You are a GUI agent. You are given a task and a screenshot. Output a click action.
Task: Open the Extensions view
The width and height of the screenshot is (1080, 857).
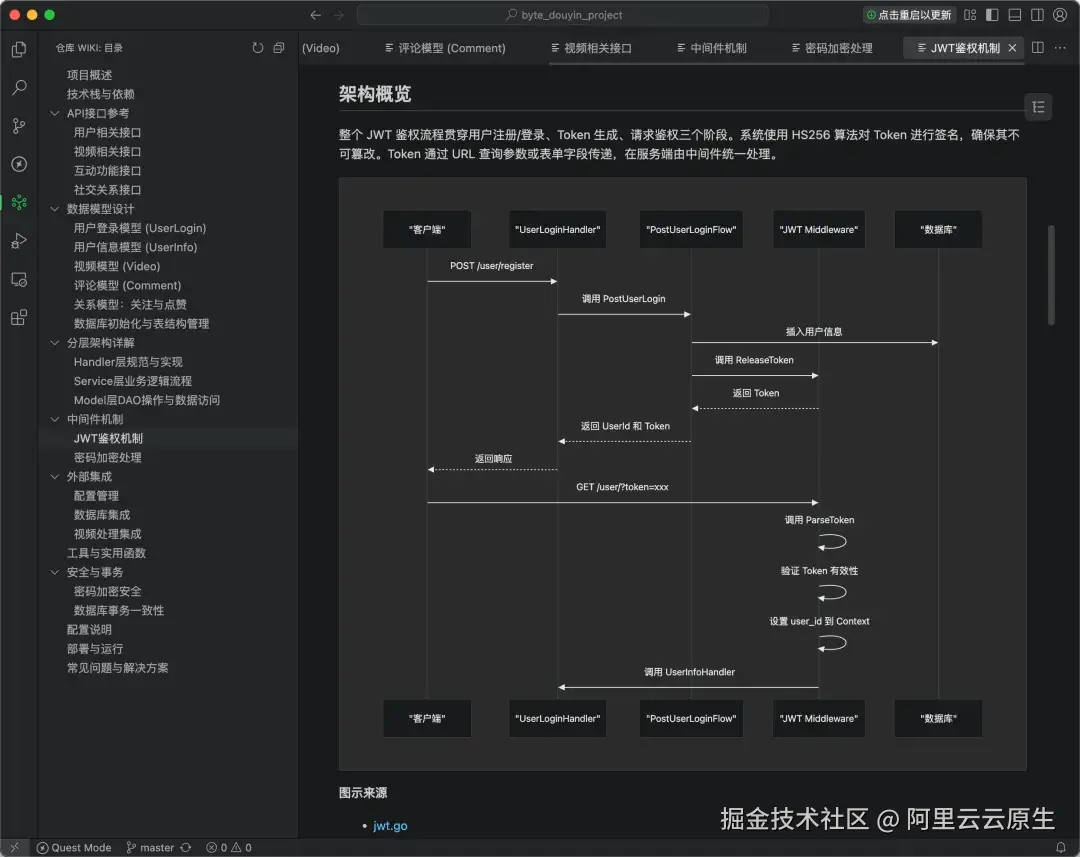pos(19,317)
